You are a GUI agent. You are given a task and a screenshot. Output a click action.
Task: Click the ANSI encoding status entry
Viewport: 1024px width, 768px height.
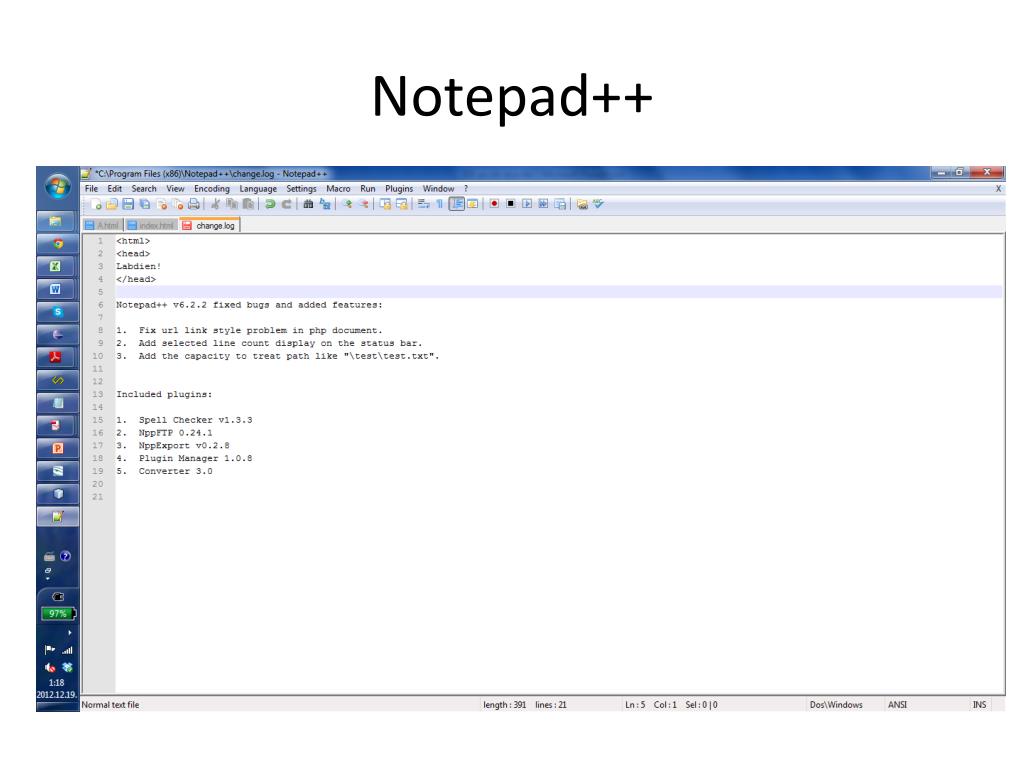coord(897,705)
